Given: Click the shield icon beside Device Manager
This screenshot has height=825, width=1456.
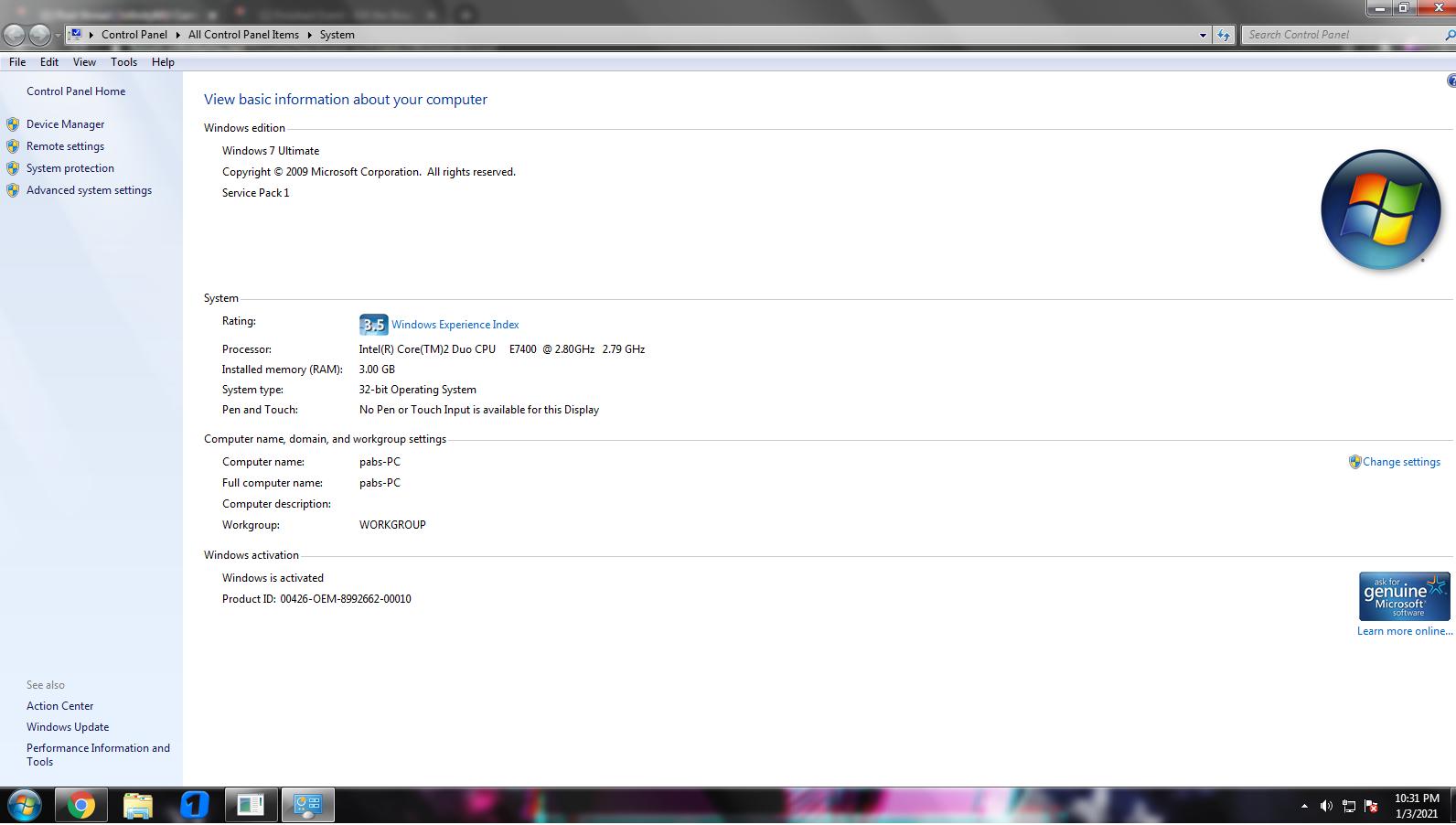Looking at the screenshot, I should click(x=13, y=124).
